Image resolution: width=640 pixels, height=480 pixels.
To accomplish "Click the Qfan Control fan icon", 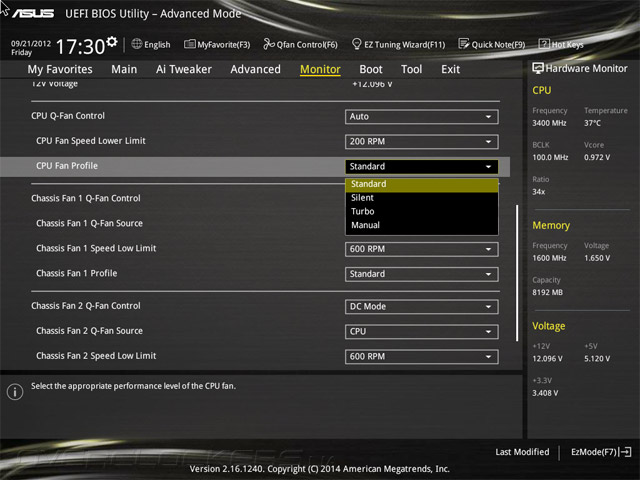I will [269, 44].
